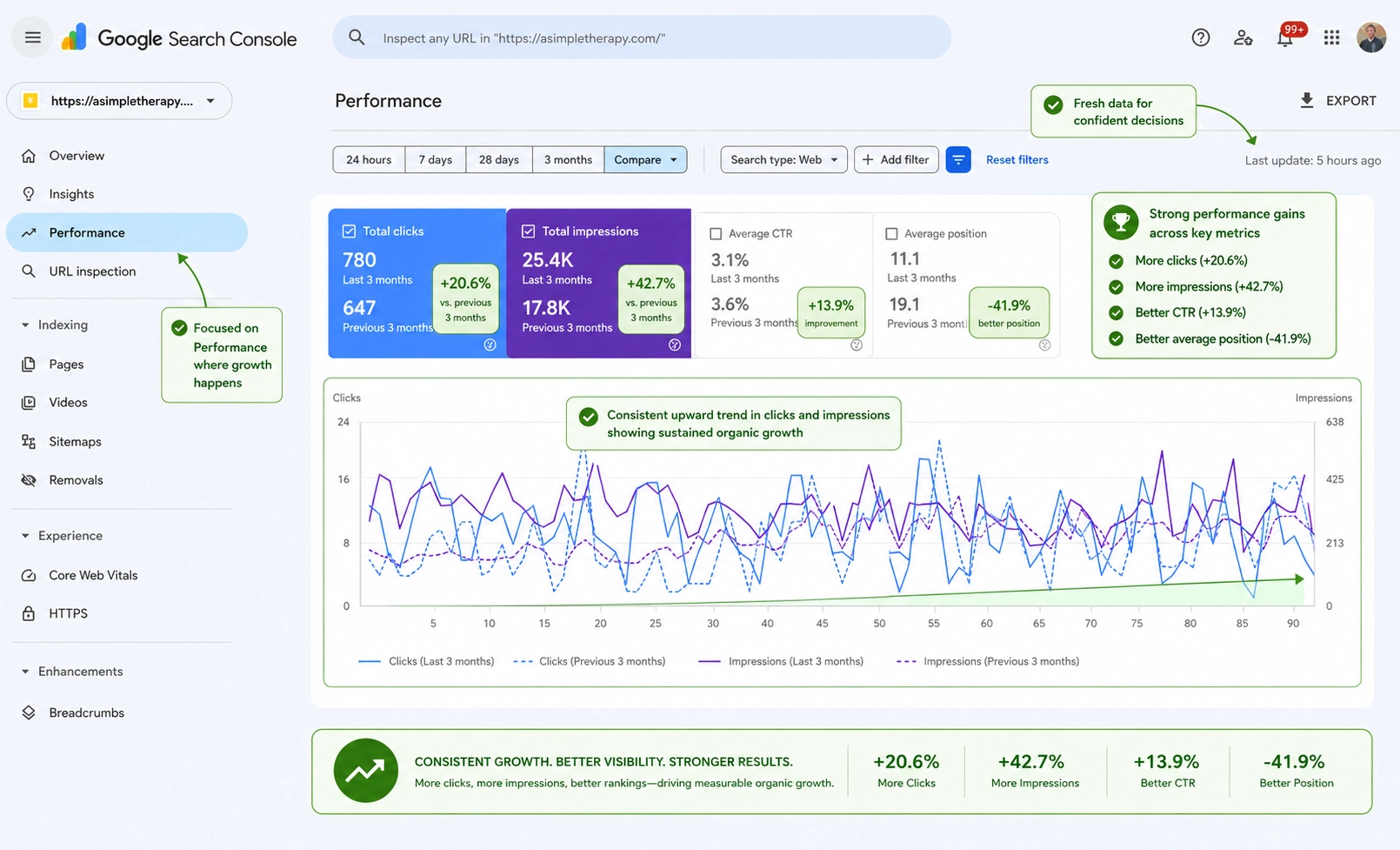Screen dimensions: 1400x850
Task: Open the notifications bell icon
Action: [1285, 37]
